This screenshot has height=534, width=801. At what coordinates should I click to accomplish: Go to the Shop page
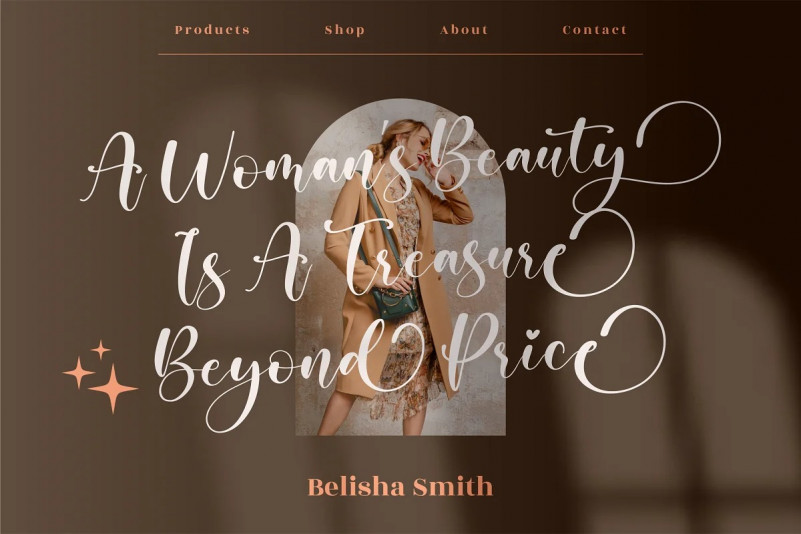345,30
